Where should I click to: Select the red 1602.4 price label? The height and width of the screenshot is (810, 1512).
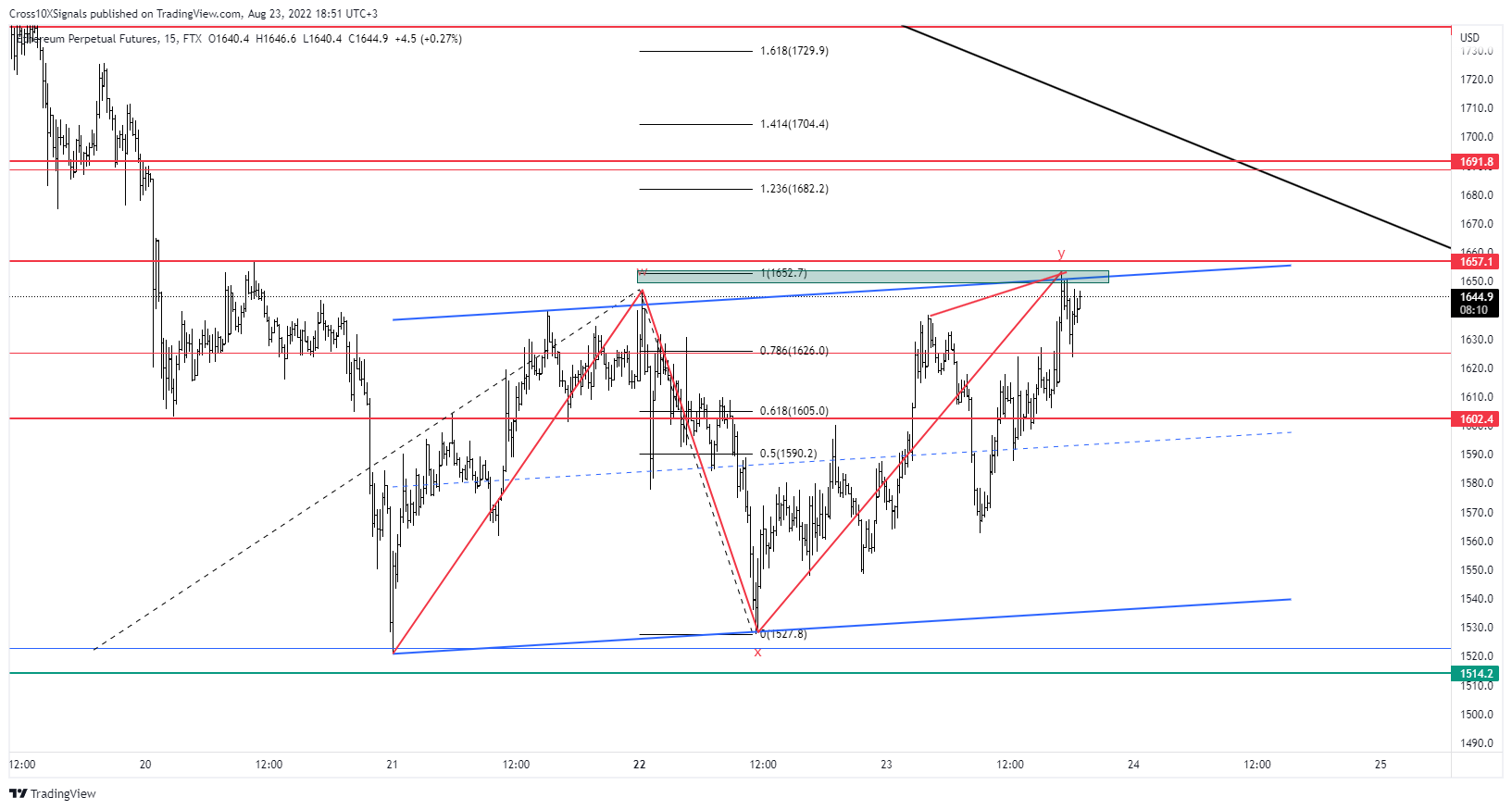[x=1476, y=419]
